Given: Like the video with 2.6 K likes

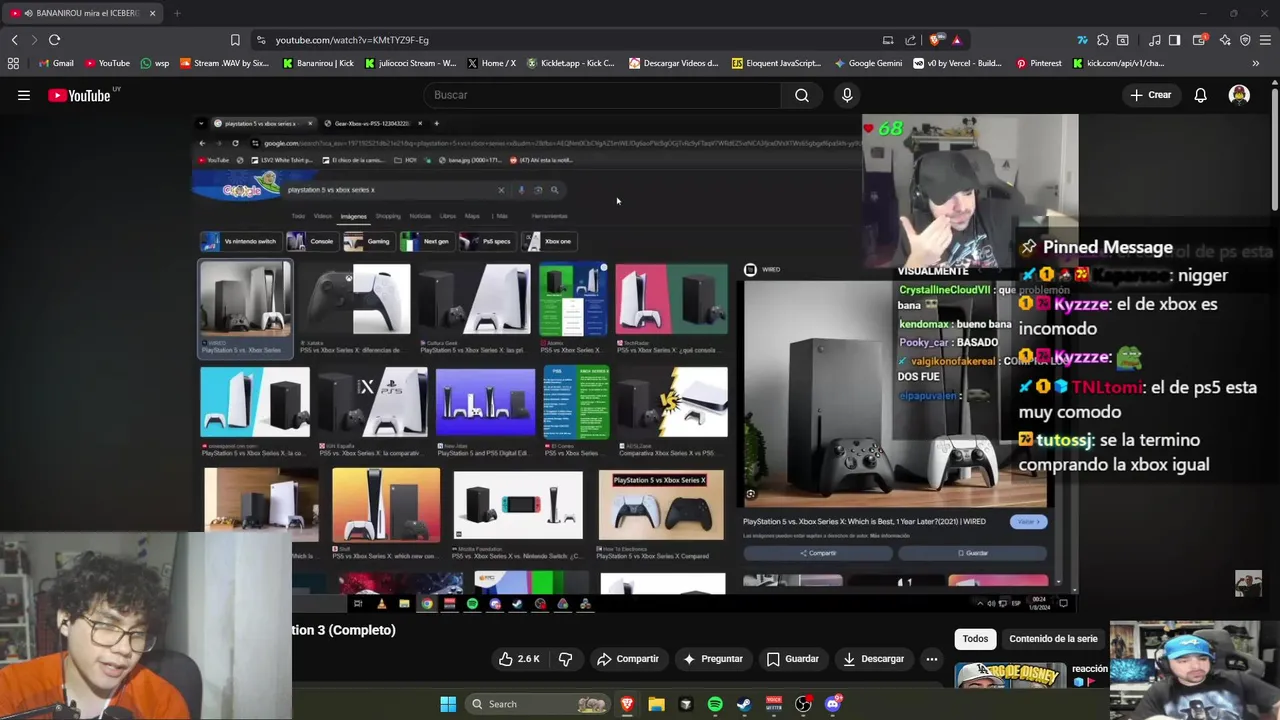Looking at the screenshot, I should coord(520,659).
